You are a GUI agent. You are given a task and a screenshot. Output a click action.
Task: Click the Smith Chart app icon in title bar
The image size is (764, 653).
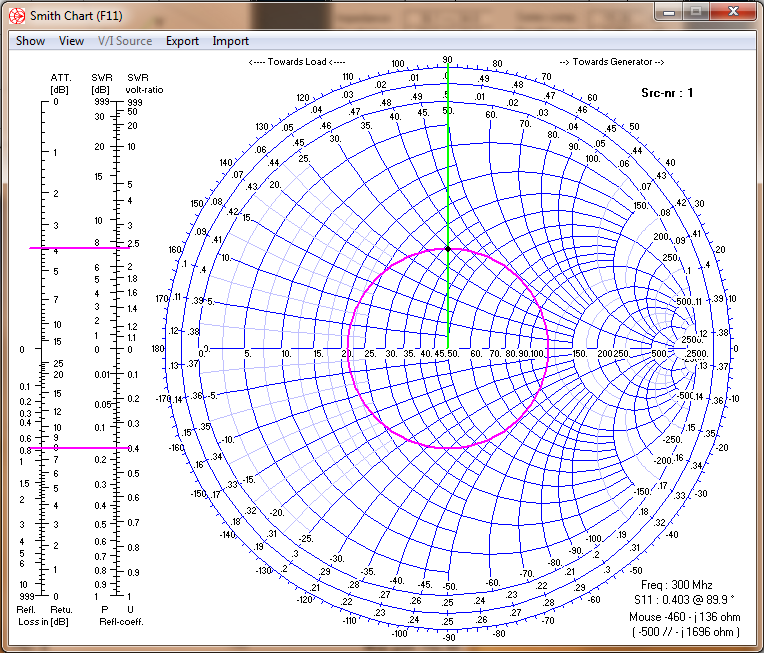point(17,16)
